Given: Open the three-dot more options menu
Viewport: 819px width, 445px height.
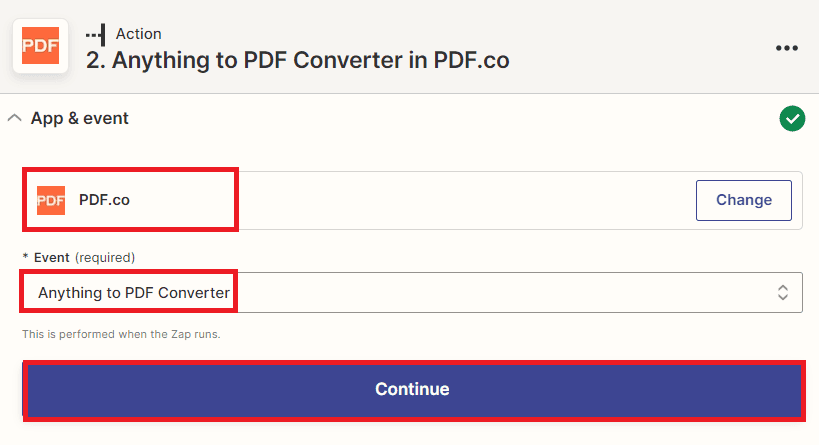Looking at the screenshot, I should pyautogui.click(x=787, y=48).
